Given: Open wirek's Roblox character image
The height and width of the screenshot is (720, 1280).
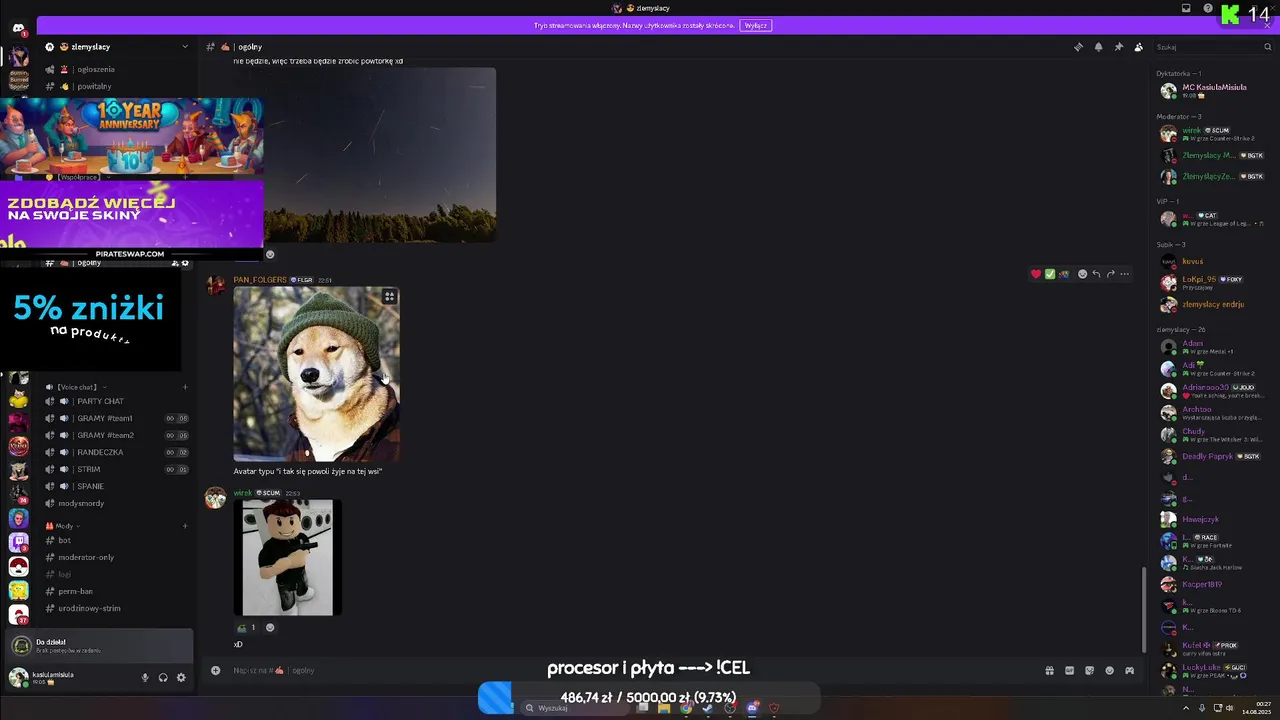Looking at the screenshot, I should click(x=287, y=558).
